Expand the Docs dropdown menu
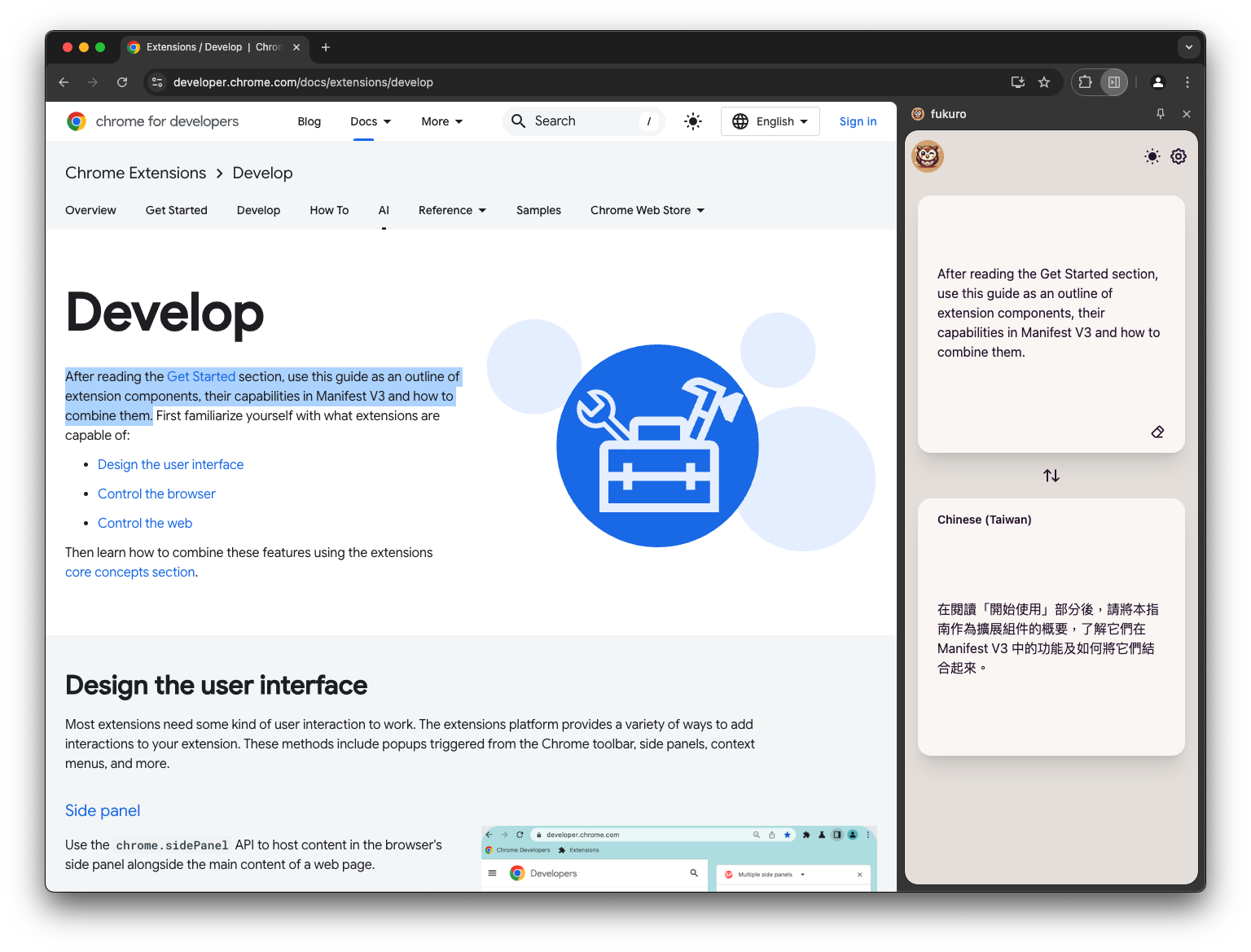1251x952 pixels. coord(371,121)
